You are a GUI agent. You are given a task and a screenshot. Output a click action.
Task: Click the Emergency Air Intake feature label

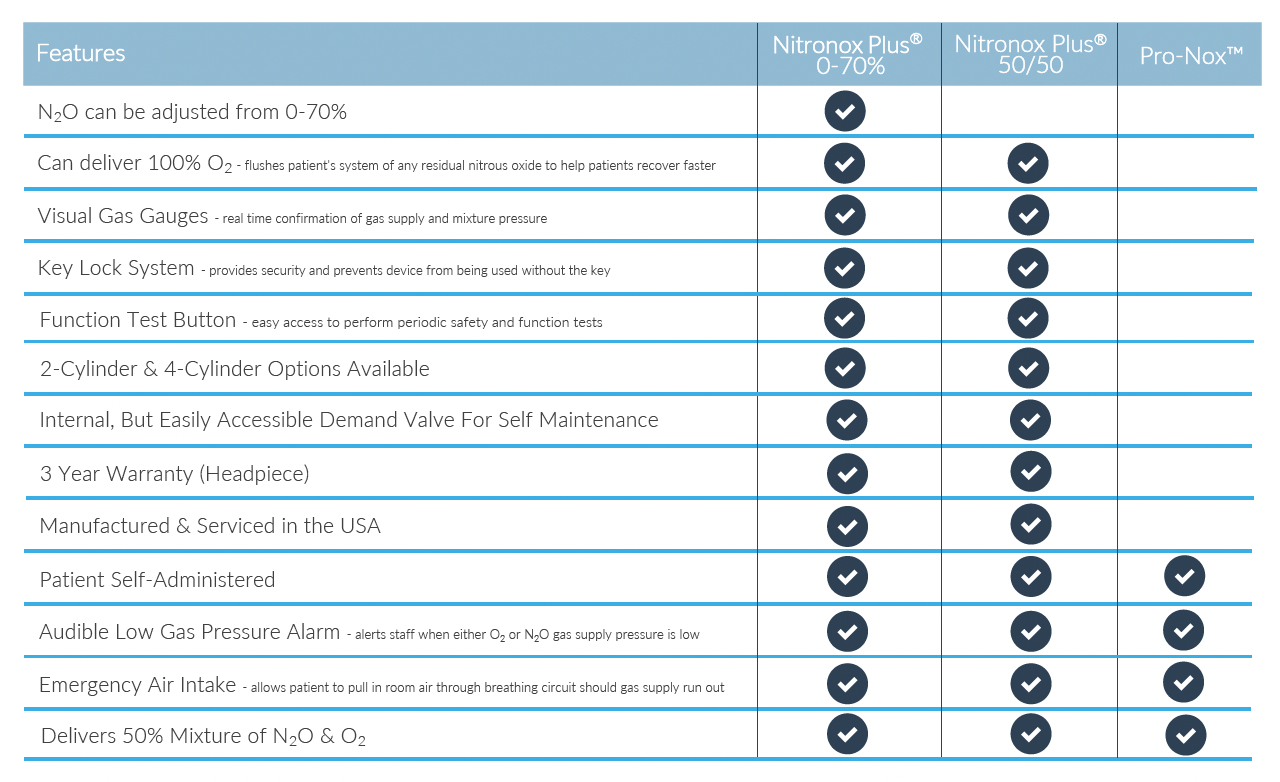point(138,685)
